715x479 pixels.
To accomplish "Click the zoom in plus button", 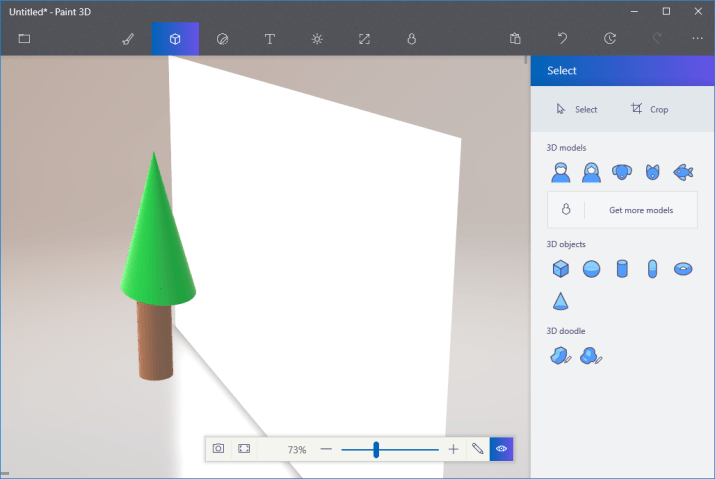I will click(x=453, y=449).
